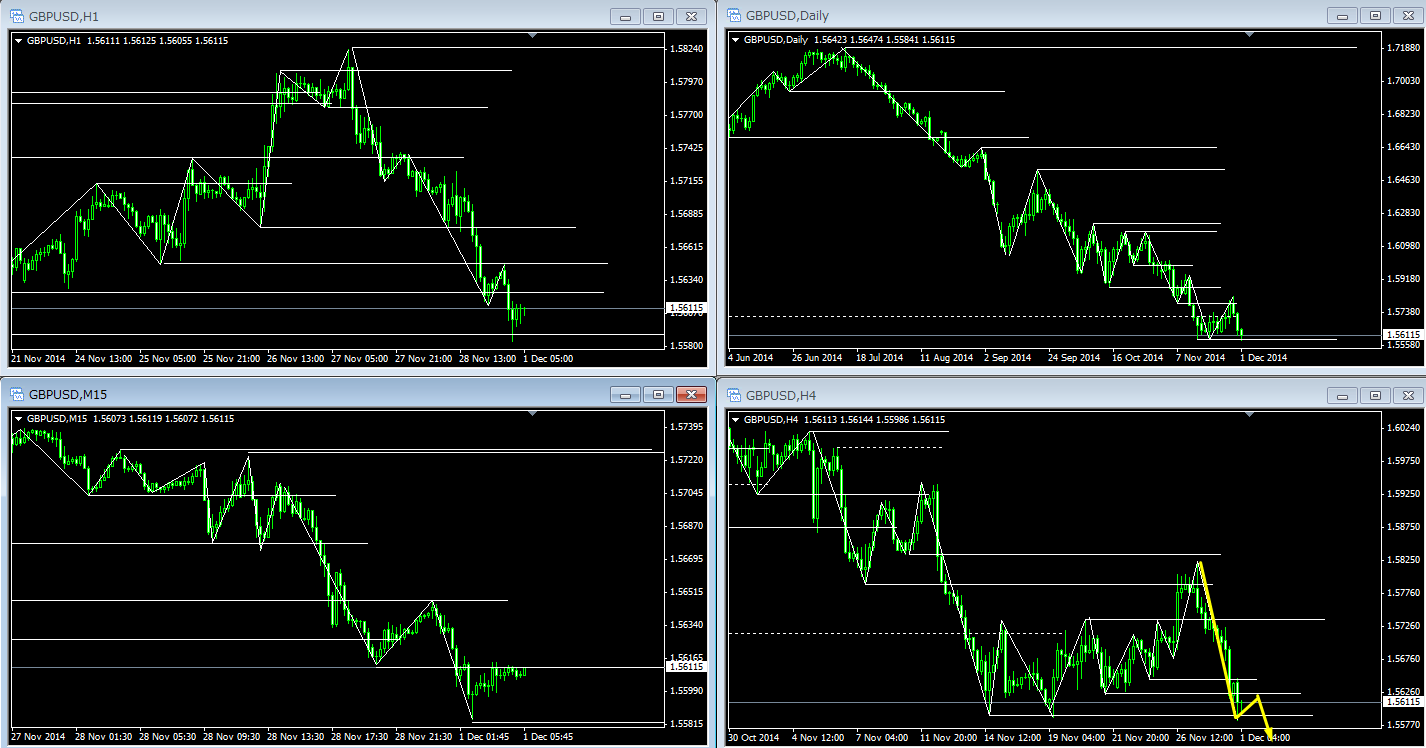Expand the arrow beside GBPUSD,H4 chart label

pos(737,419)
